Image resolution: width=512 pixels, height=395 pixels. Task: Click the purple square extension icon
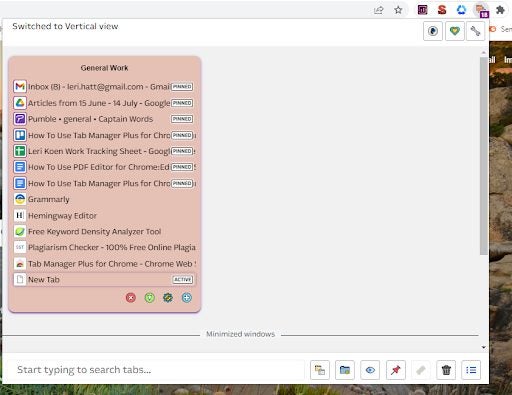pyautogui.click(x=422, y=10)
